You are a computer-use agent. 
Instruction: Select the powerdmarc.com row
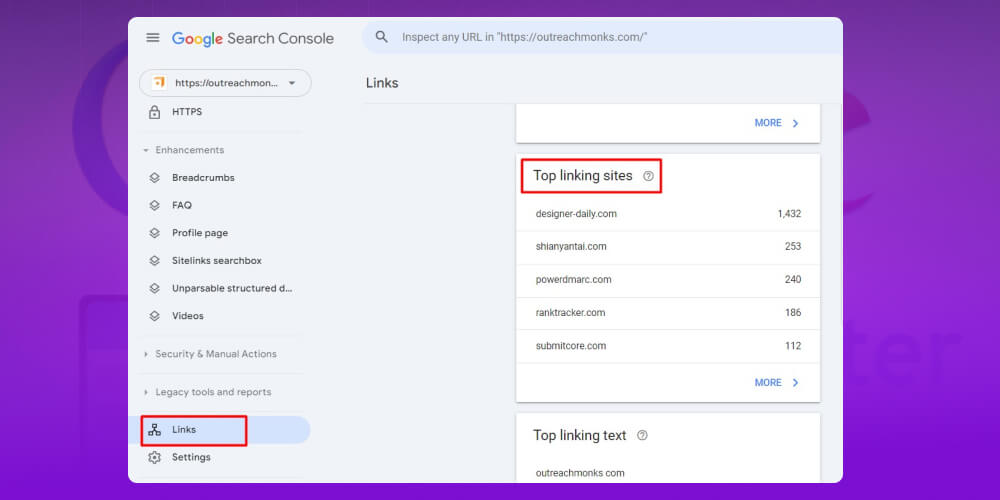click(668, 281)
